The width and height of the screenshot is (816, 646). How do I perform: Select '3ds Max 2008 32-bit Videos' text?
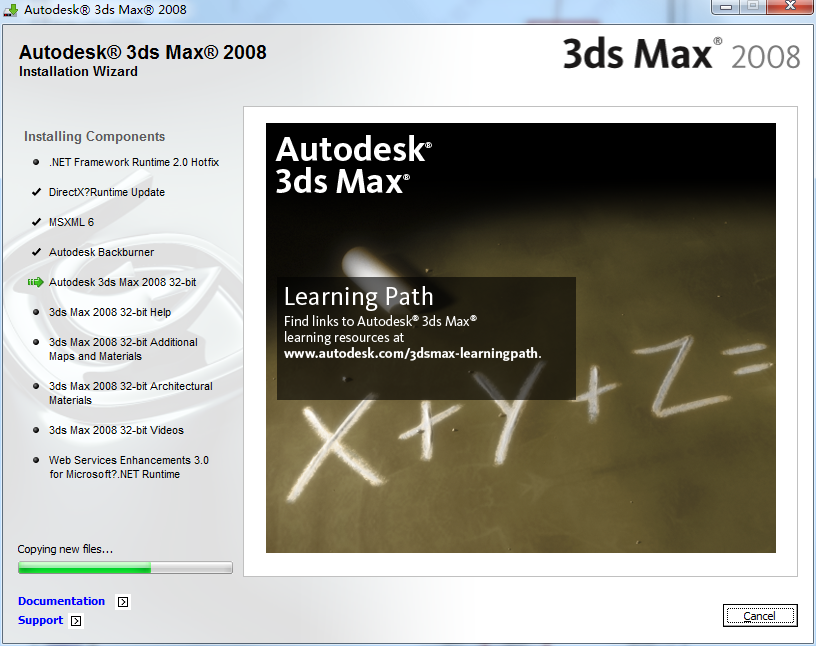pos(116,430)
